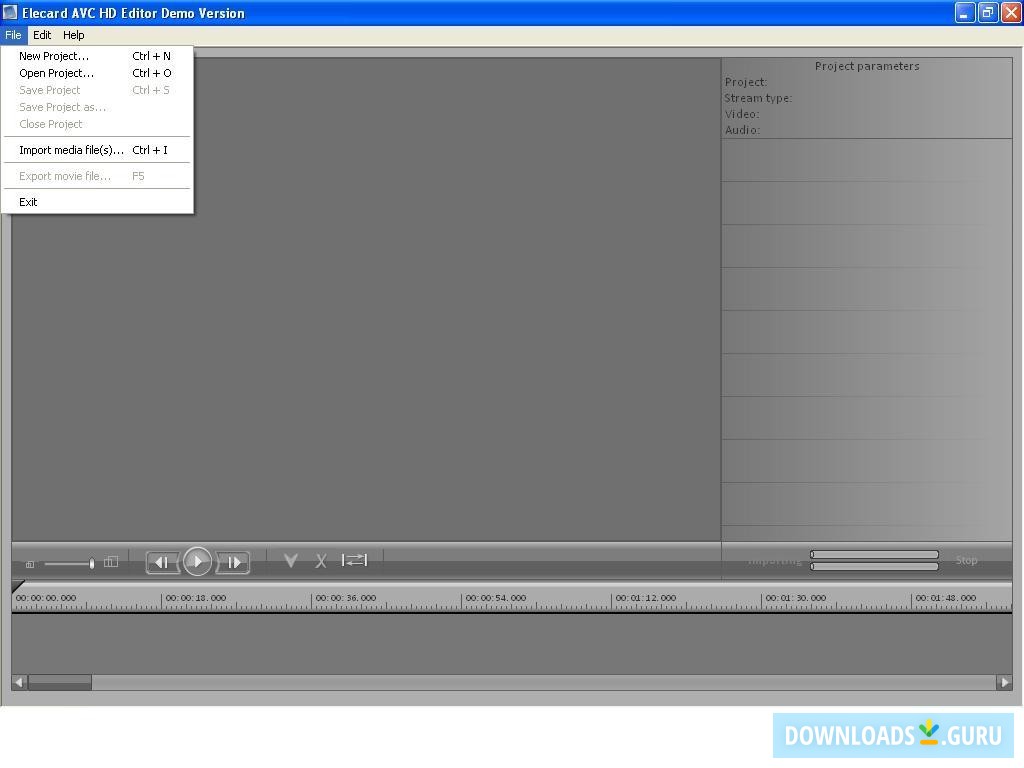Click the loop playback range icon
The image size is (1024, 768).
point(353,560)
